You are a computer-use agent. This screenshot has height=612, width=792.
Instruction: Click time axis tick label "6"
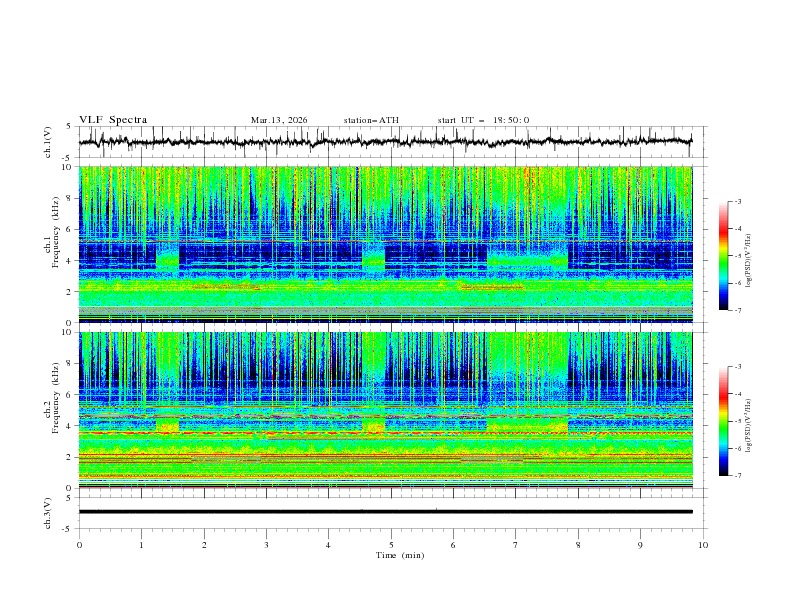pyautogui.click(x=453, y=545)
